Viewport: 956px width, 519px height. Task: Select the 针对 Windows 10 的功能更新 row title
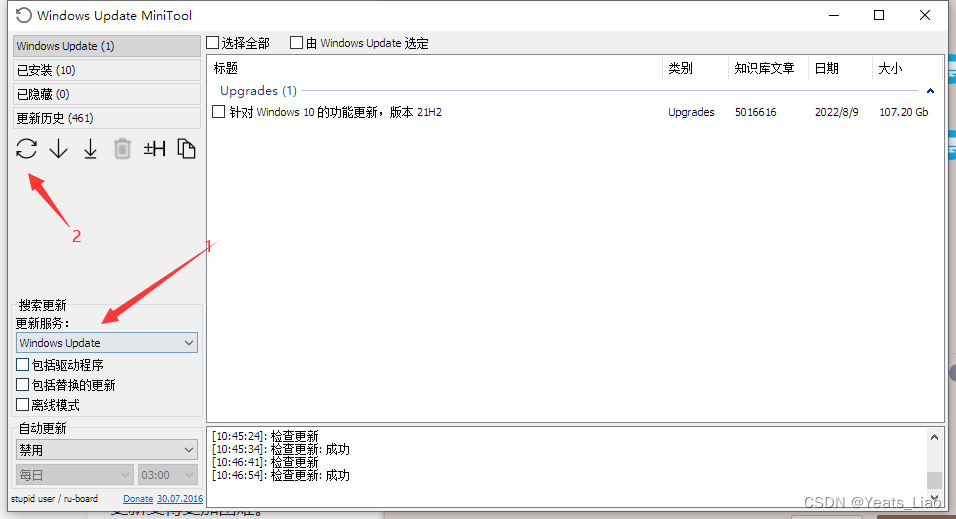pos(335,112)
